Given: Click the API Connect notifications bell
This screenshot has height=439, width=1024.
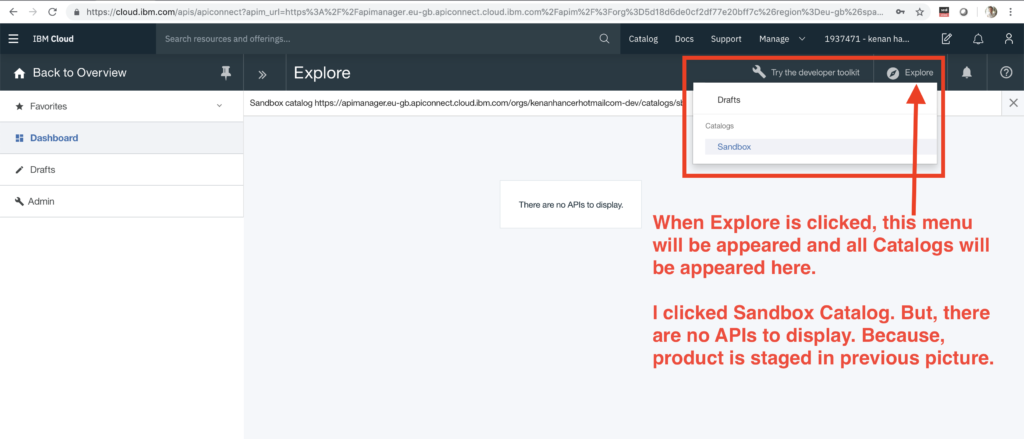Looking at the screenshot, I should pos(967,73).
